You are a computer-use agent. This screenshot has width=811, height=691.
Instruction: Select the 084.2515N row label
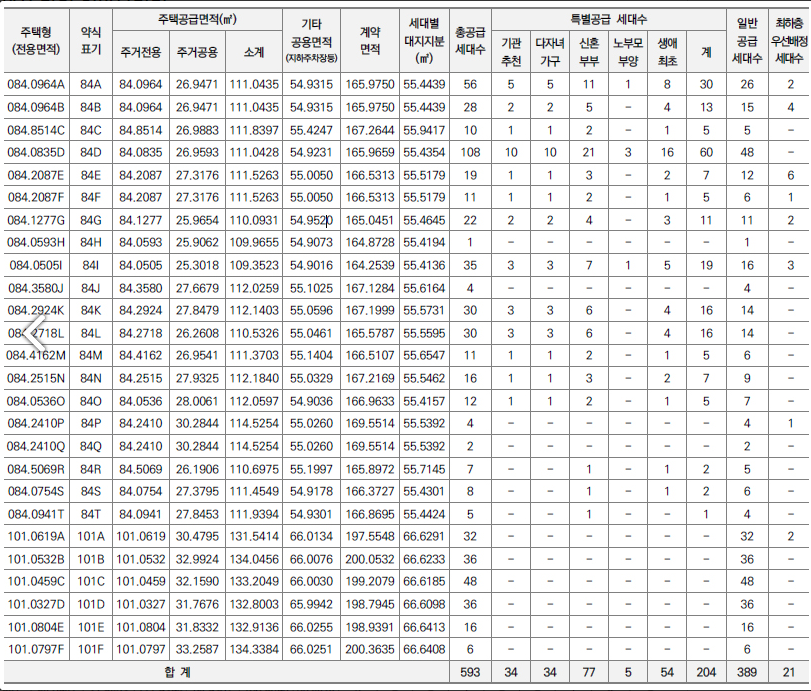[x=36, y=379]
